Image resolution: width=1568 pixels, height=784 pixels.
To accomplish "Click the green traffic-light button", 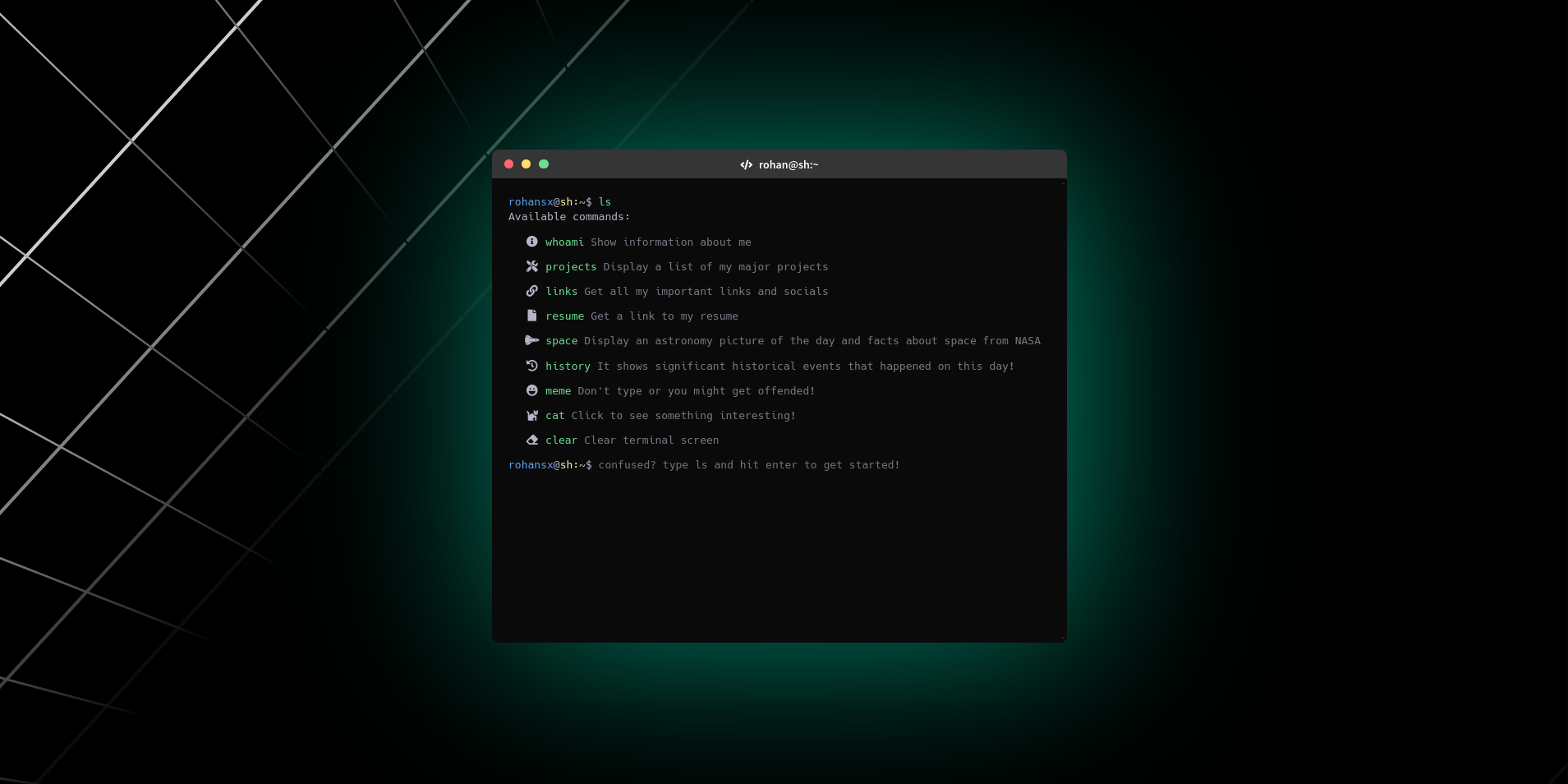I will [544, 164].
